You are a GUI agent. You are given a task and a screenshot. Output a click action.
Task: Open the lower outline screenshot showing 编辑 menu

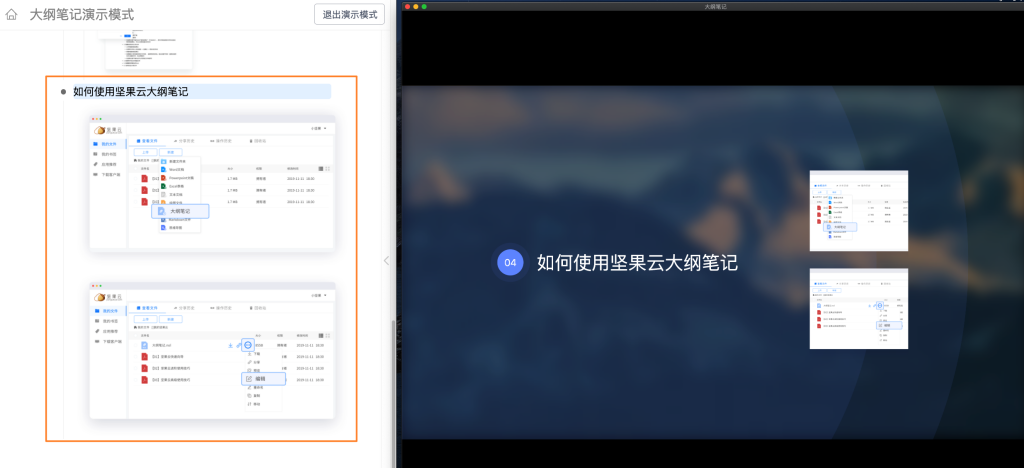pos(212,351)
